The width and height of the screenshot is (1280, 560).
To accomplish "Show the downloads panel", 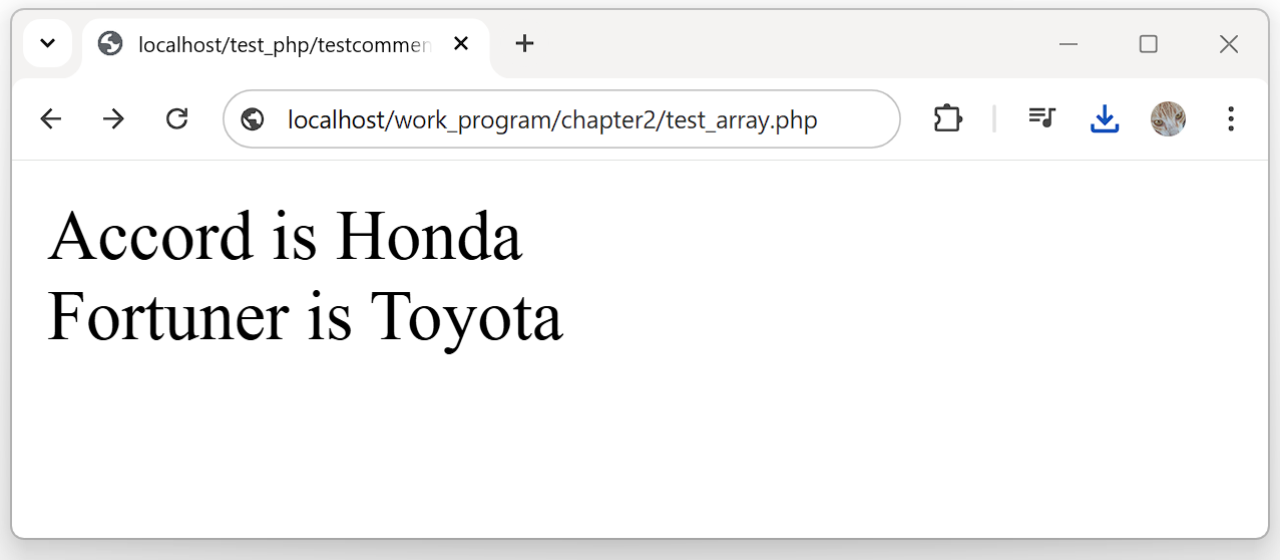I will (1104, 119).
